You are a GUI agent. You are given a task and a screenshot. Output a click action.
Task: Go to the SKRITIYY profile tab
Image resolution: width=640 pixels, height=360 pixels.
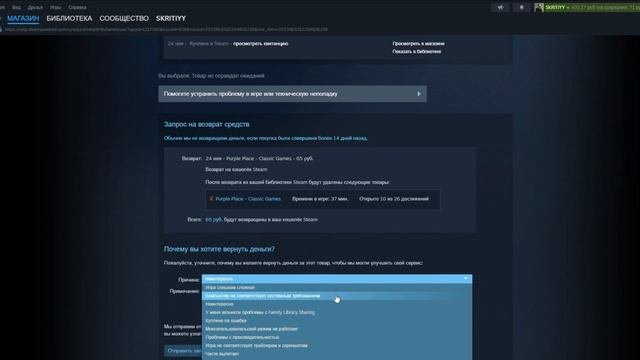171,18
